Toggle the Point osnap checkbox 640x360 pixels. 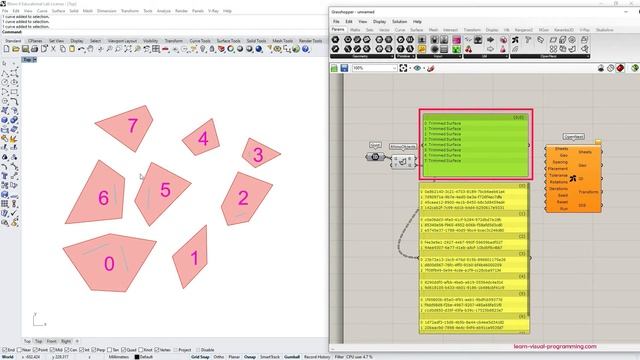pos(36,350)
